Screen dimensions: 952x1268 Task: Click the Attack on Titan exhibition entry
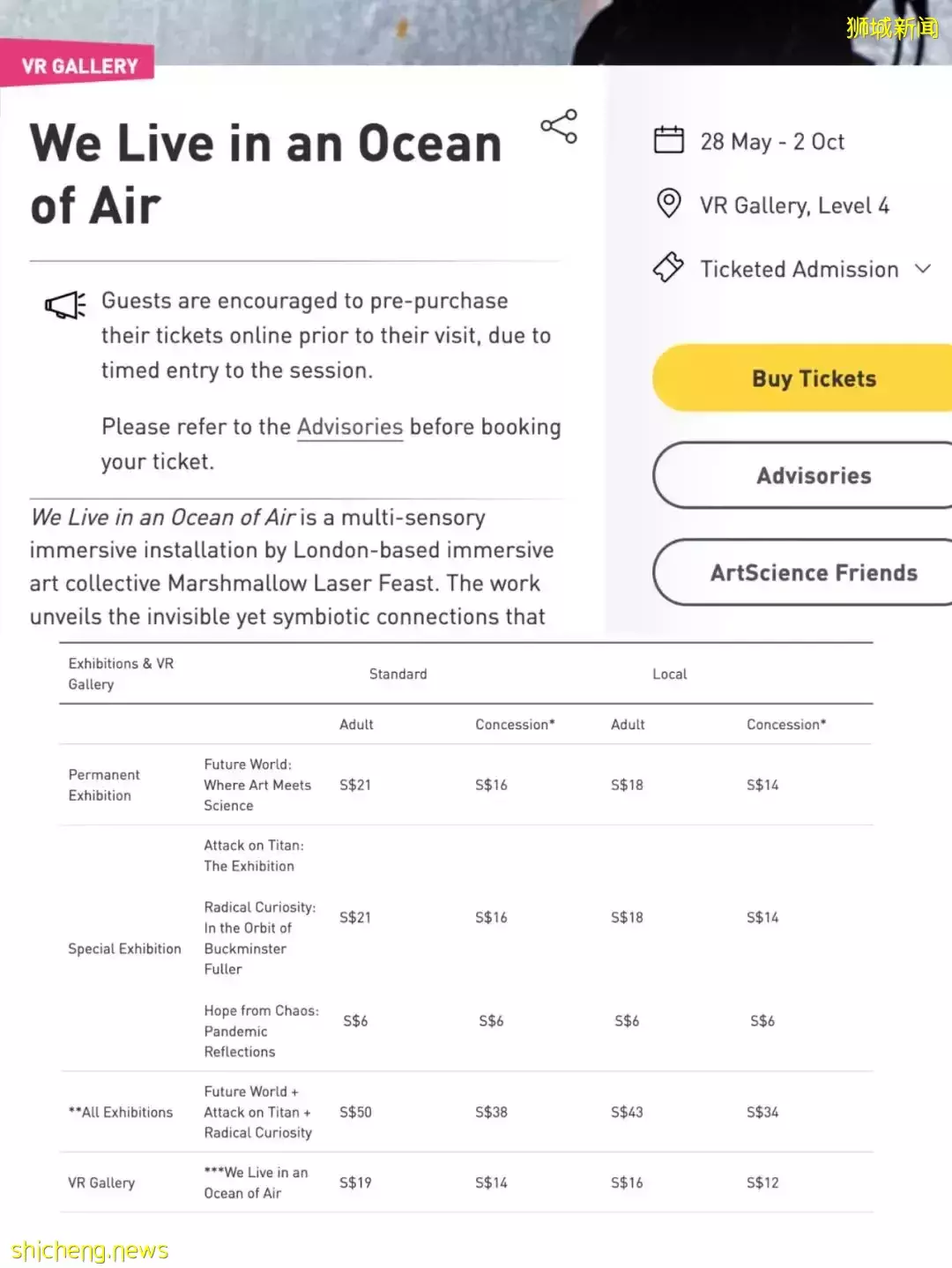[x=253, y=855]
